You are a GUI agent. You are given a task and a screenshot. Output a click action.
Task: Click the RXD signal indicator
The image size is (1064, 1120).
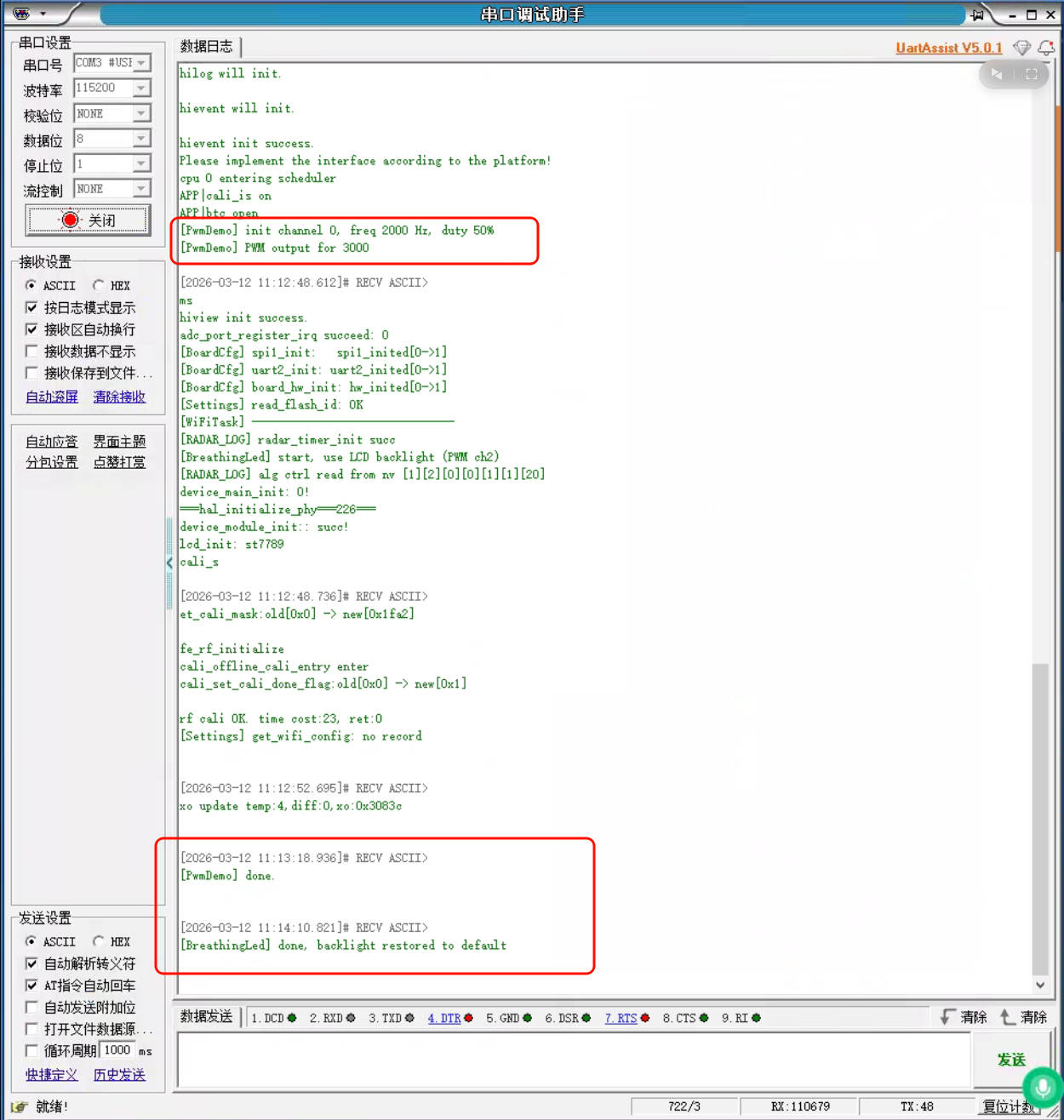(351, 1018)
